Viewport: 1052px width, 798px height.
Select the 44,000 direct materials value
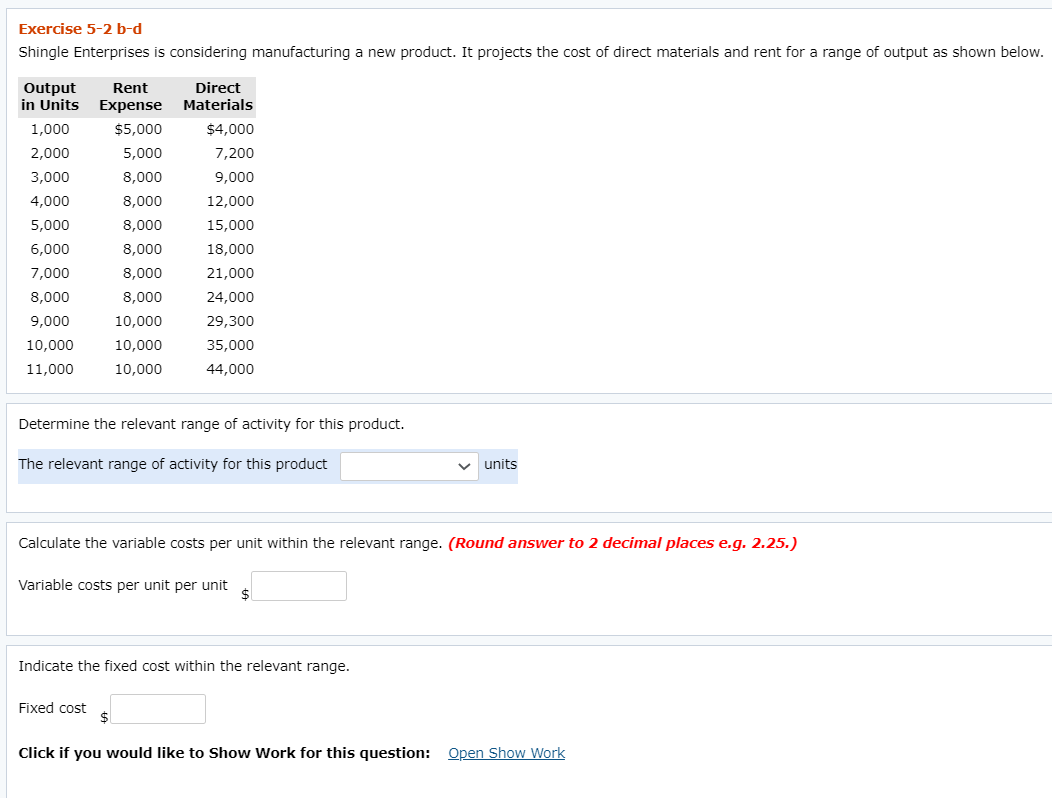click(x=230, y=369)
